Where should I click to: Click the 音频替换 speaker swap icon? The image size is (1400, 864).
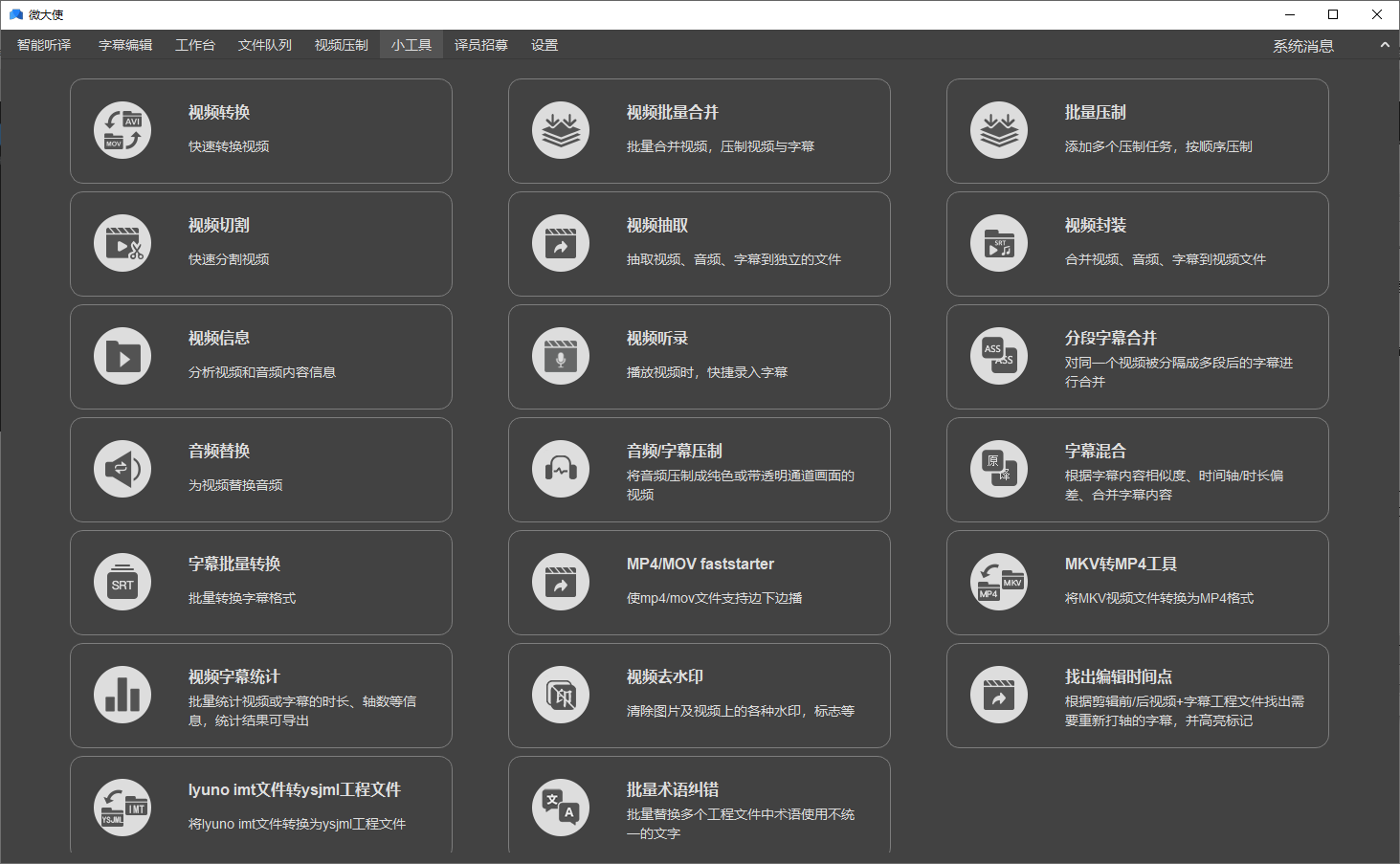122,469
